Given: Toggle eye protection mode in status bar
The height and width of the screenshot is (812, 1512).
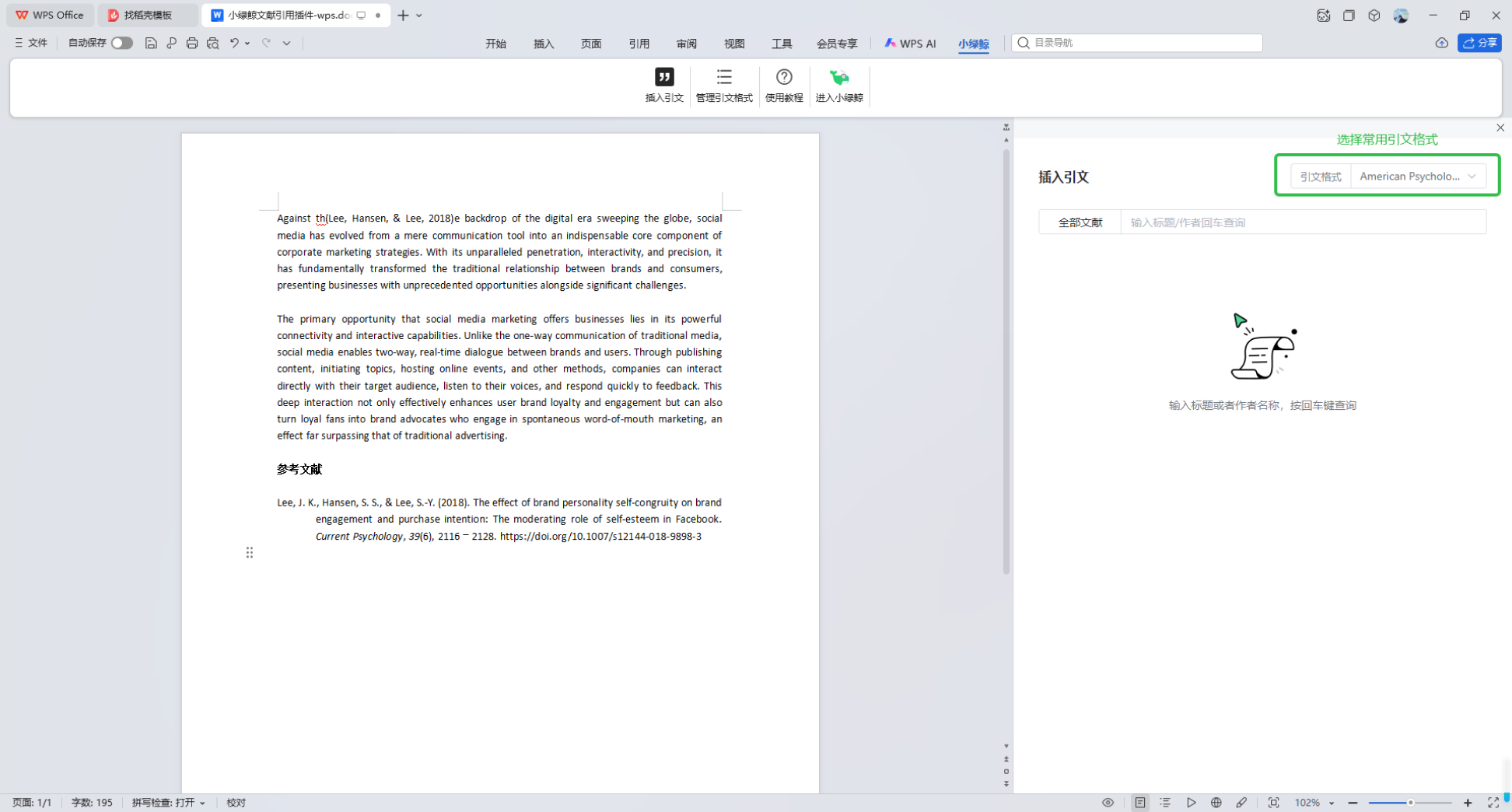Looking at the screenshot, I should coord(1108,803).
